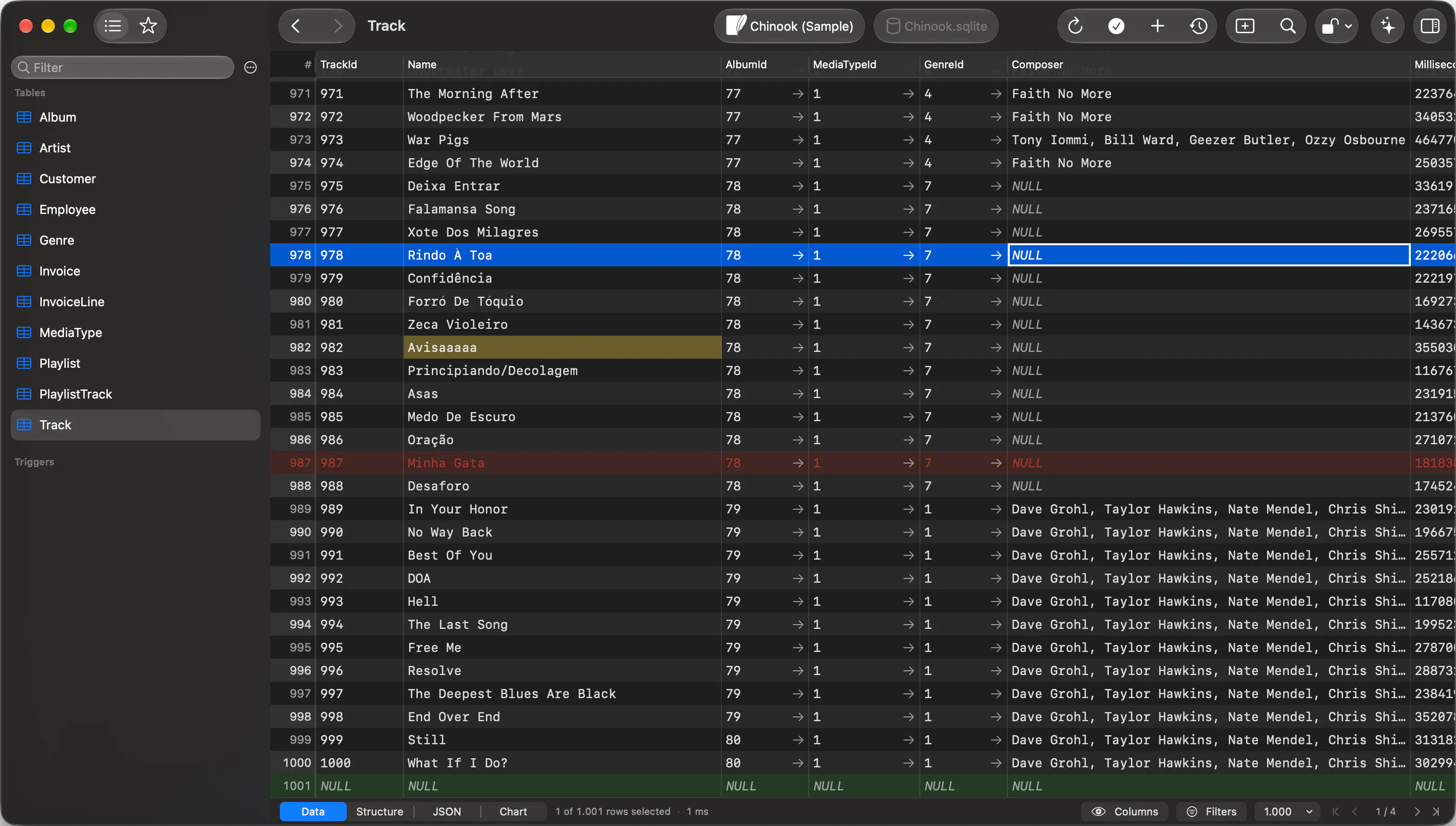Select the Track table
Viewport: 1456px width, 826px height.
(135, 425)
